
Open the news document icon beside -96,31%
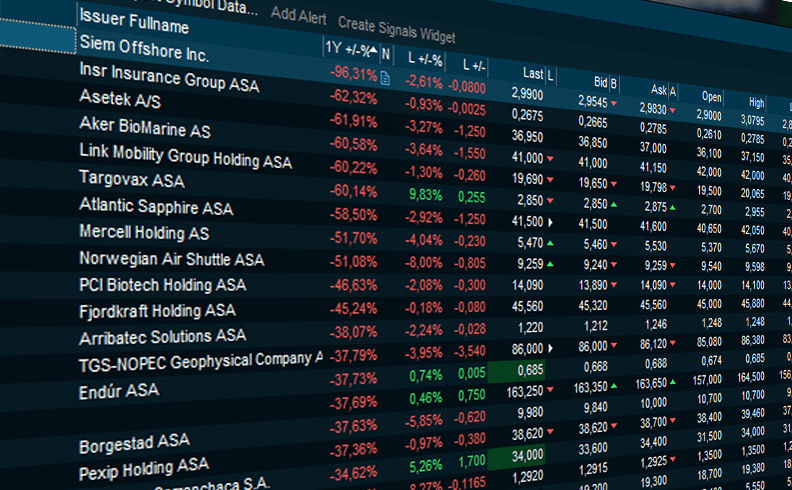point(386,79)
